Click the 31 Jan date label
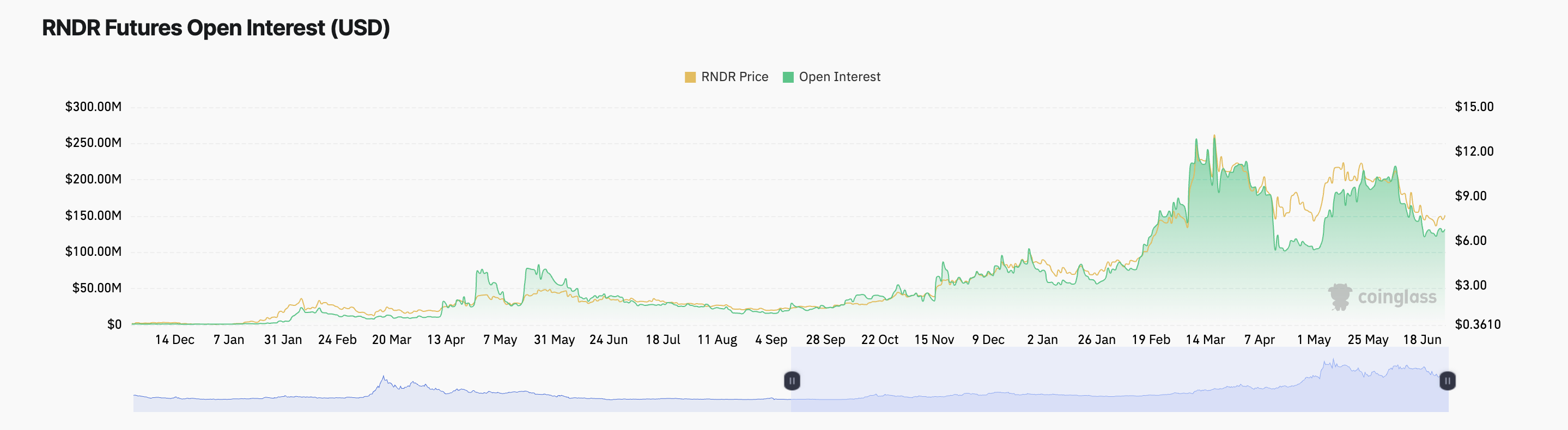The width and height of the screenshot is (1568, 430). 283,340
